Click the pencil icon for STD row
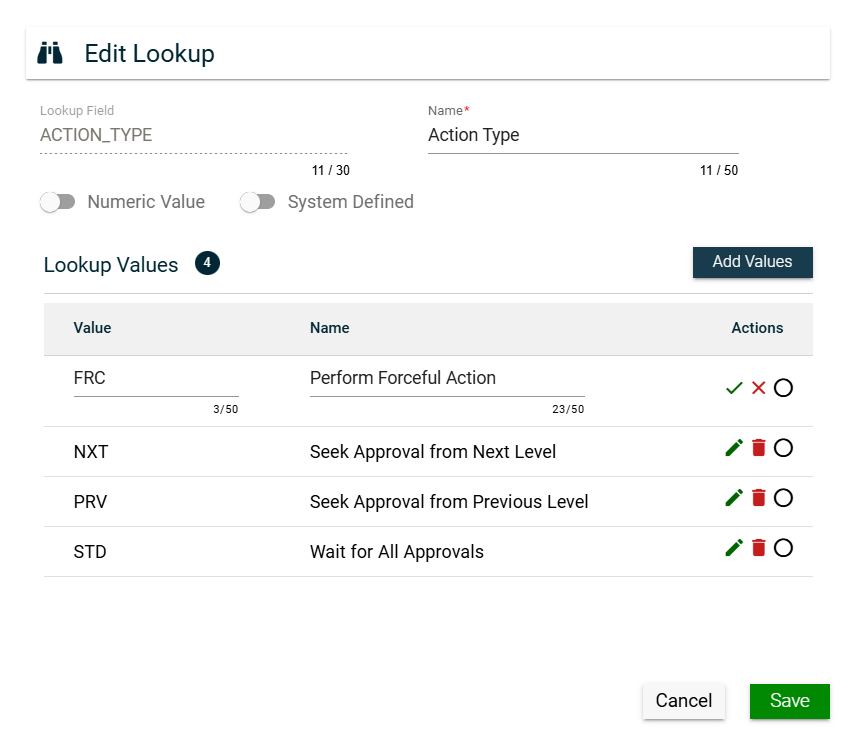Image resolution: width=856 pixels, height=736 pixels. tap(734, 548)
